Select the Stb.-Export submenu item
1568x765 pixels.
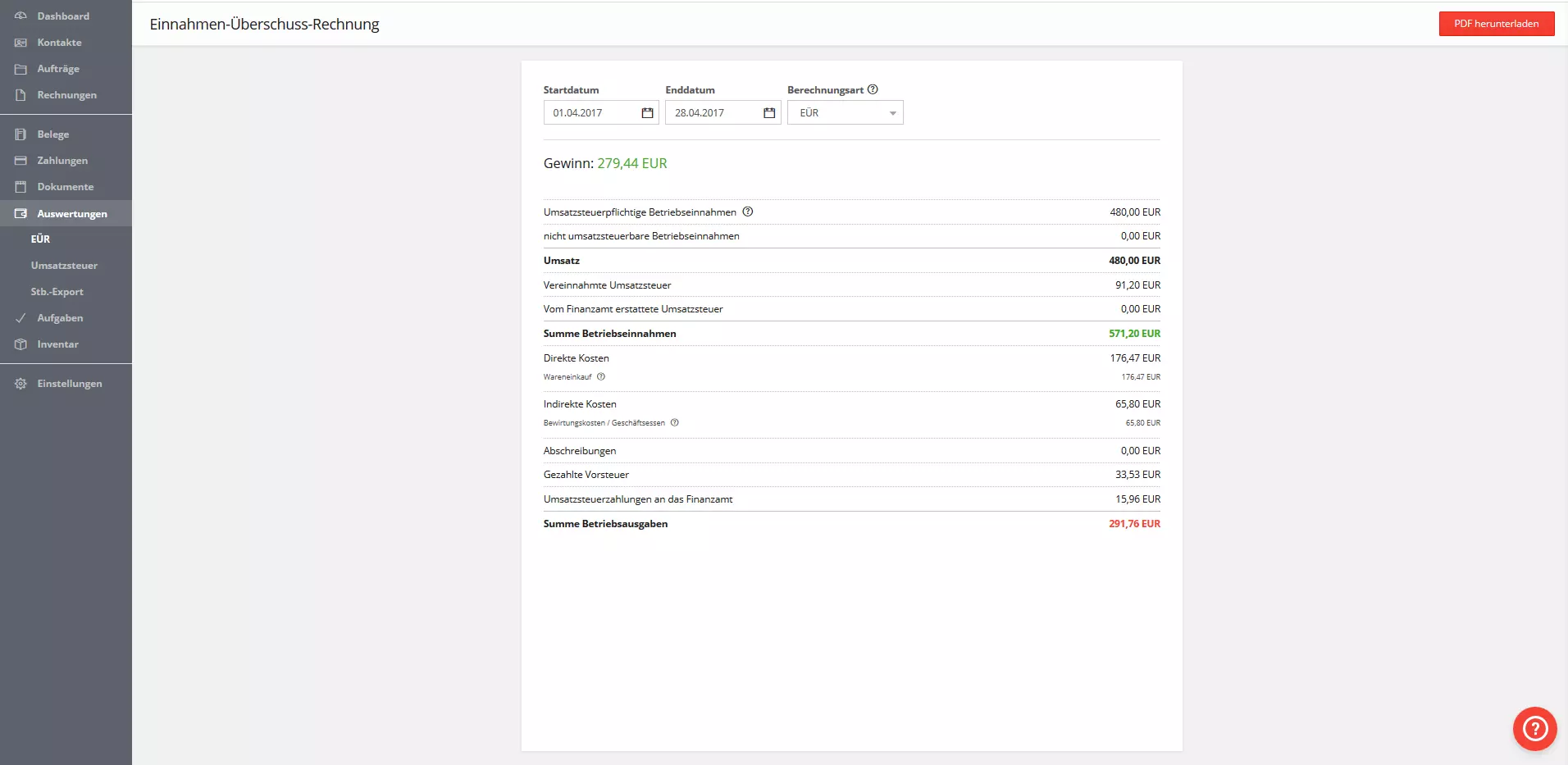pyautogui.click(x=57, y=292)
